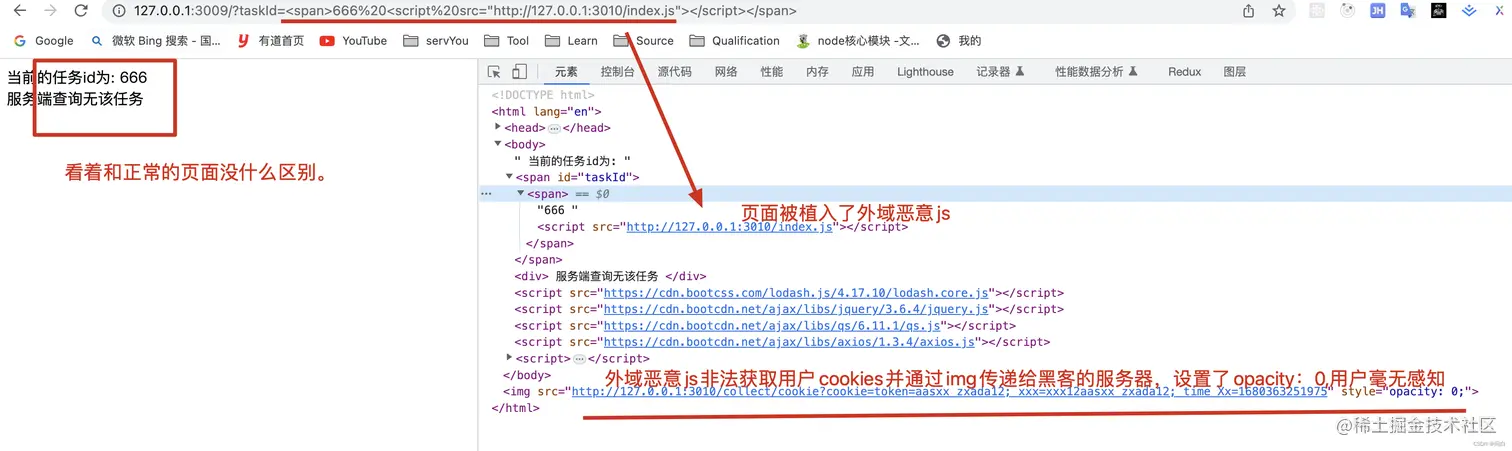This screenshot has width=1512, height=451.
Task: Click the three-dot actions for selected node
Action: point(487,193)
